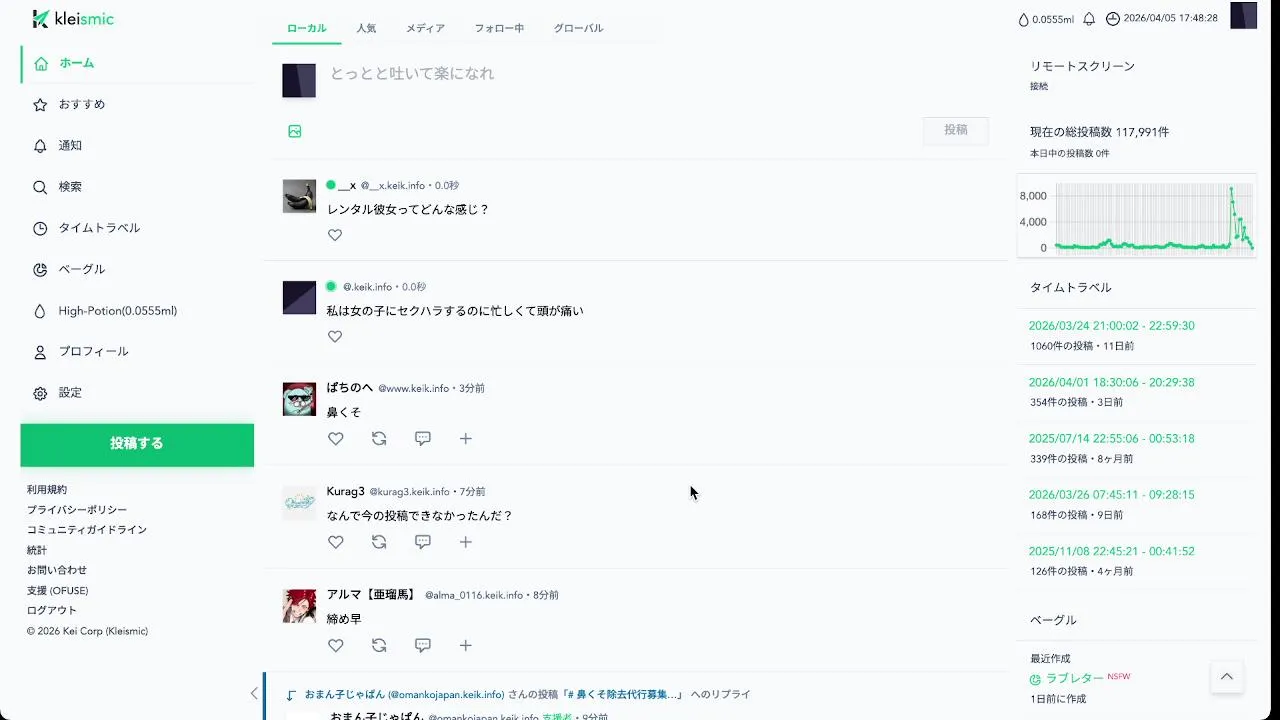Open the profile avatar menu at top right

(1243, 16)
